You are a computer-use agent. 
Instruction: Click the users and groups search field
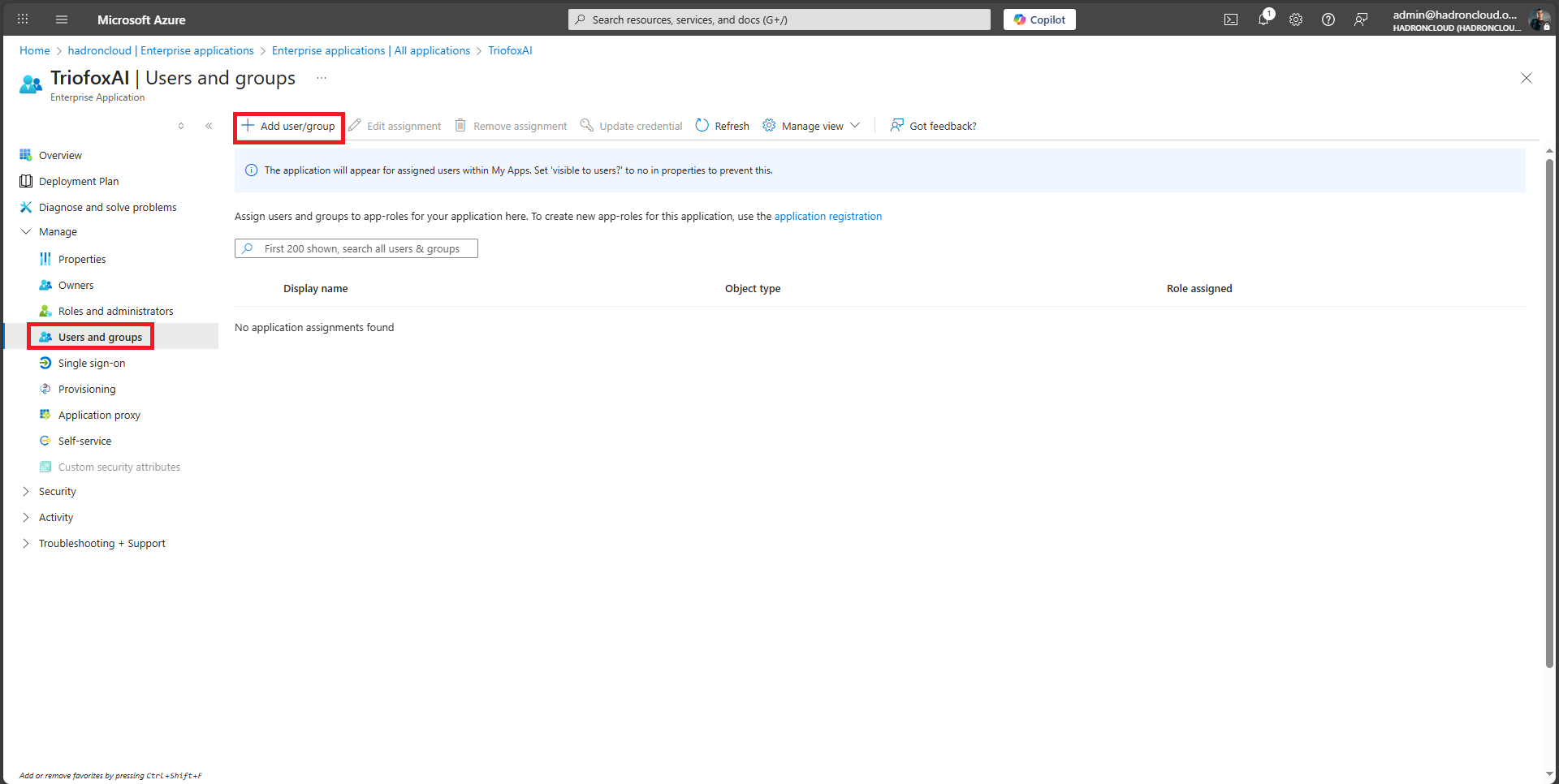point(356,248)
